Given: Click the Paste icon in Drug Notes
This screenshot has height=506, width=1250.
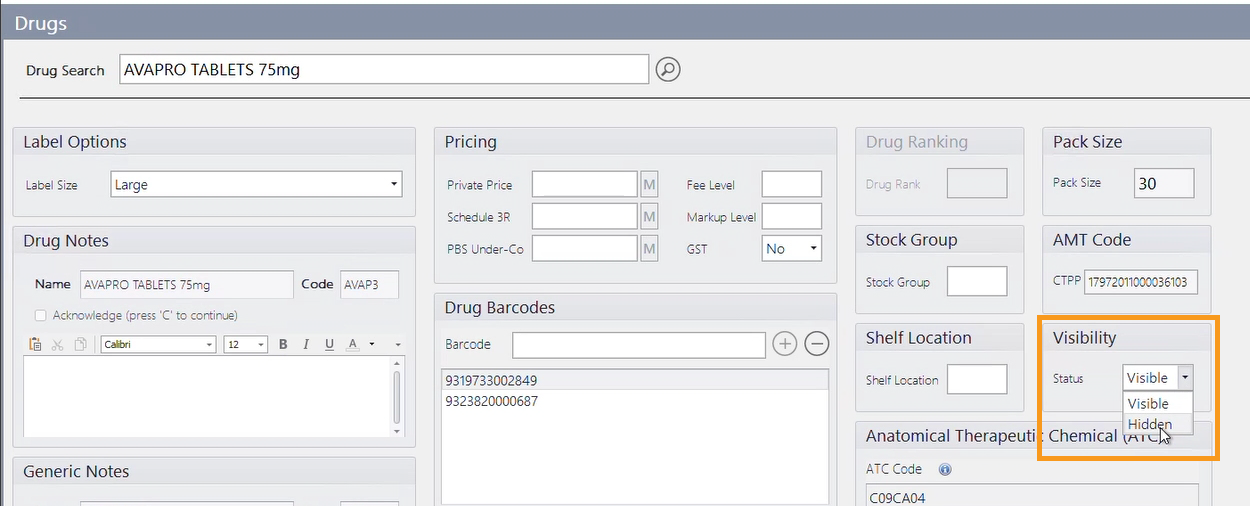Looking at the screenshot, I should coord(36,344).
